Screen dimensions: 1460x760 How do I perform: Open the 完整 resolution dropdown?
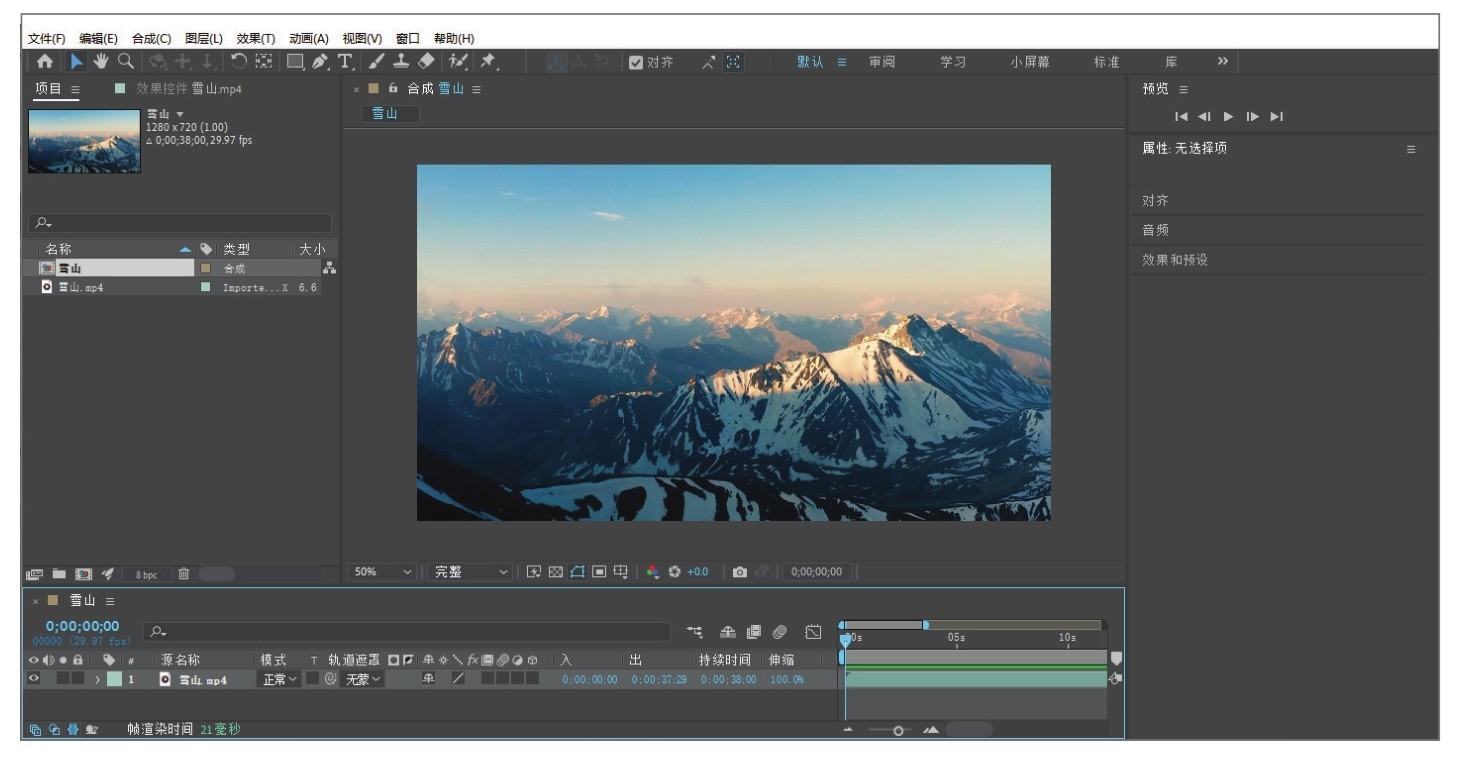[470, 572]
